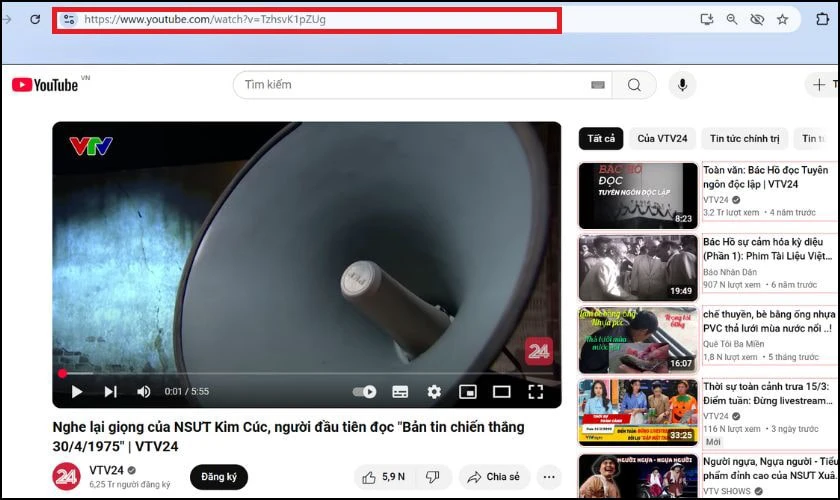Click the video progress bar

307,374
